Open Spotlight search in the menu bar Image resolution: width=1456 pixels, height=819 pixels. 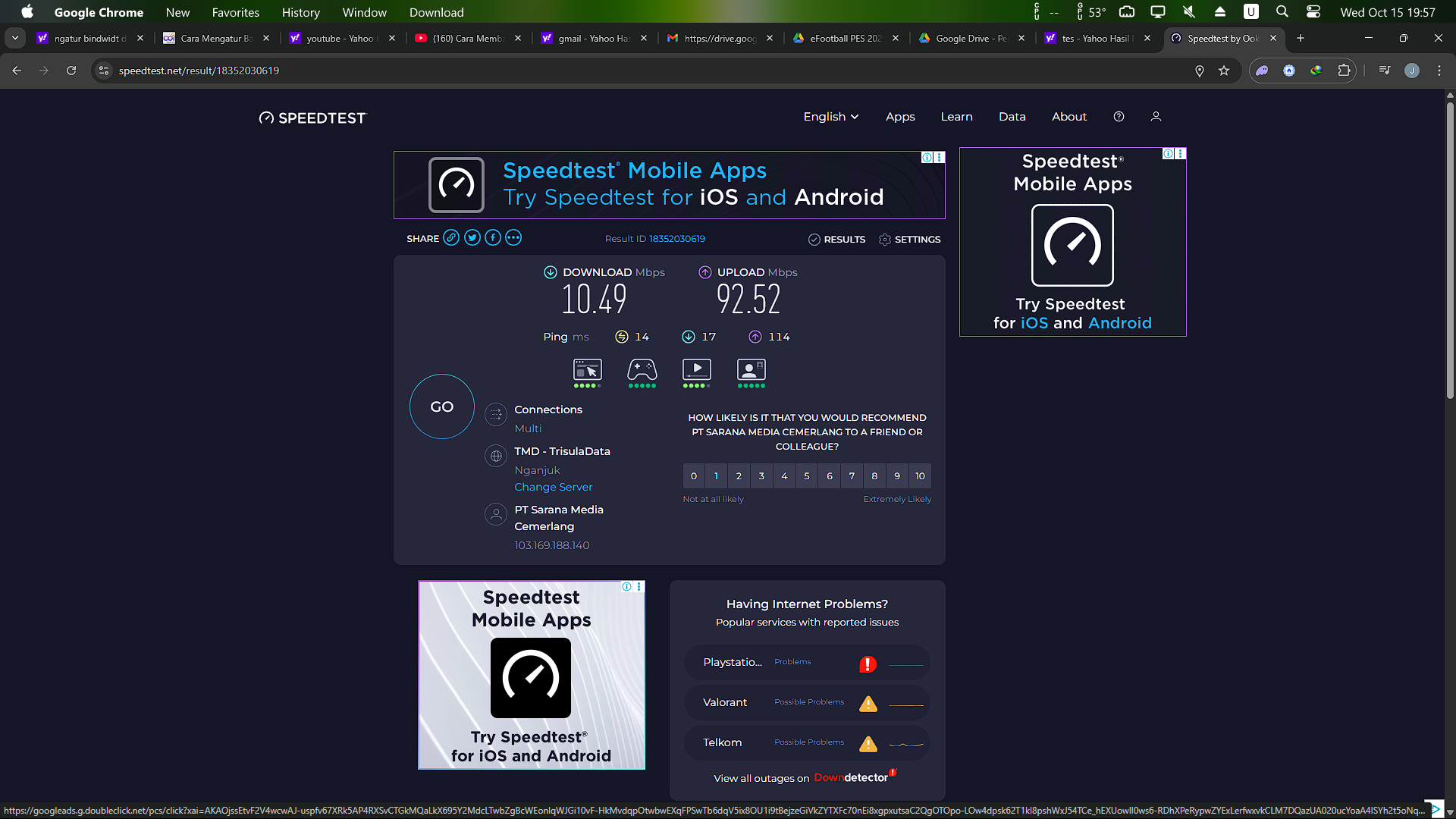pyautogui.click(x=1282, y=12)
